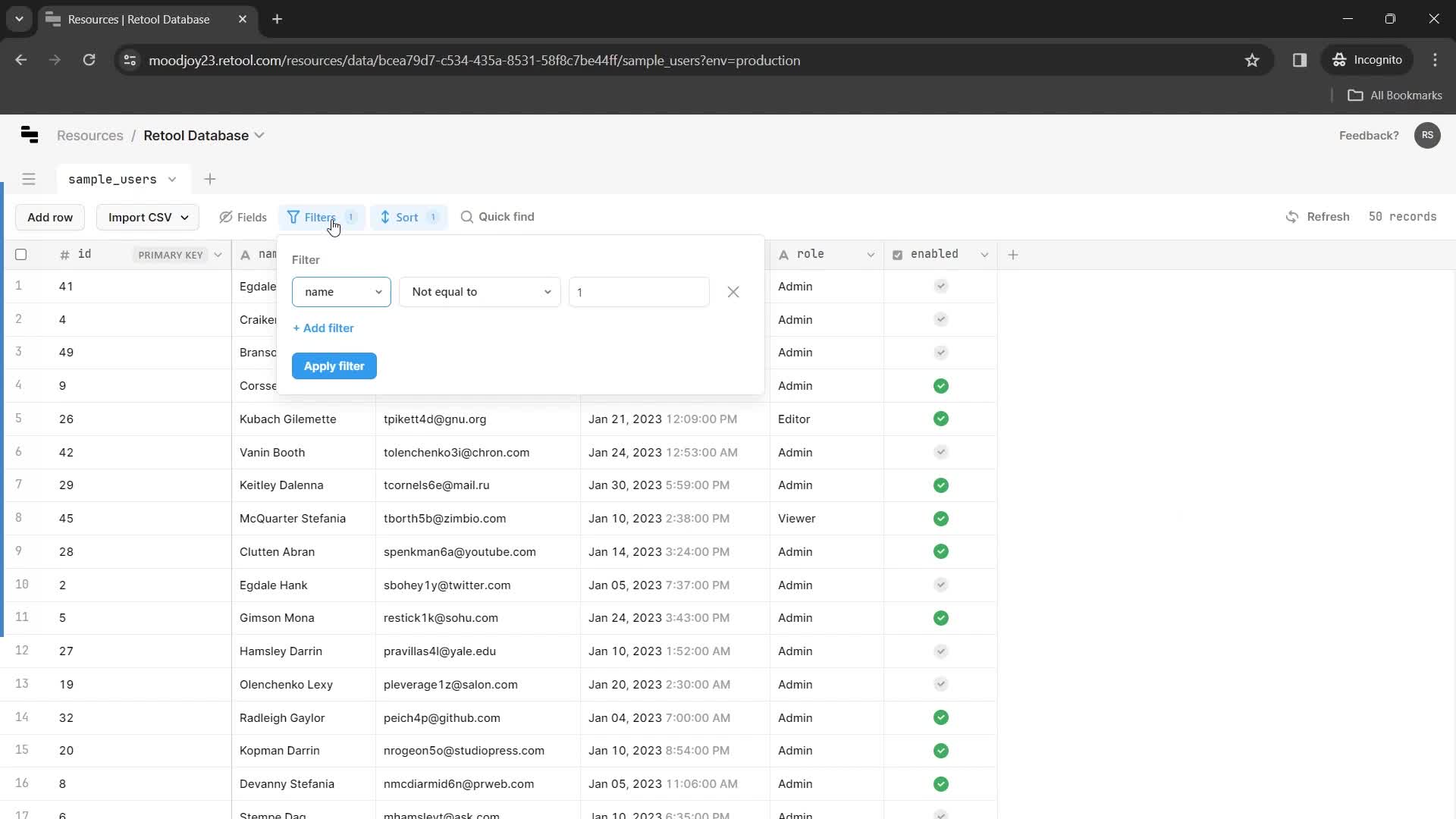Open Chrome three-dot menu
Image resolution: width=1456 pixels, height=819 pixels.
coord(1435,60)
